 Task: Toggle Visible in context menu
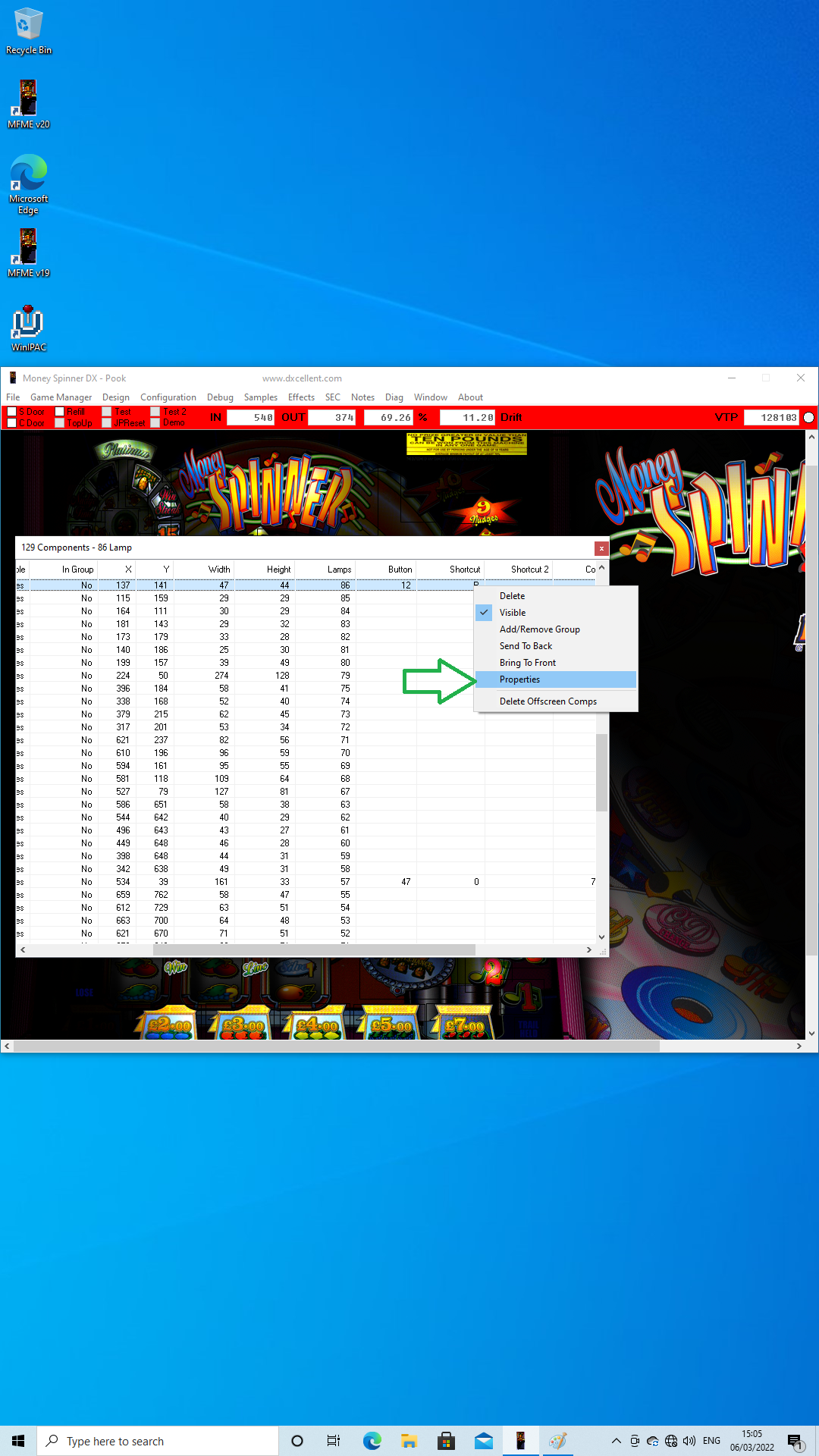coord(556,613)
